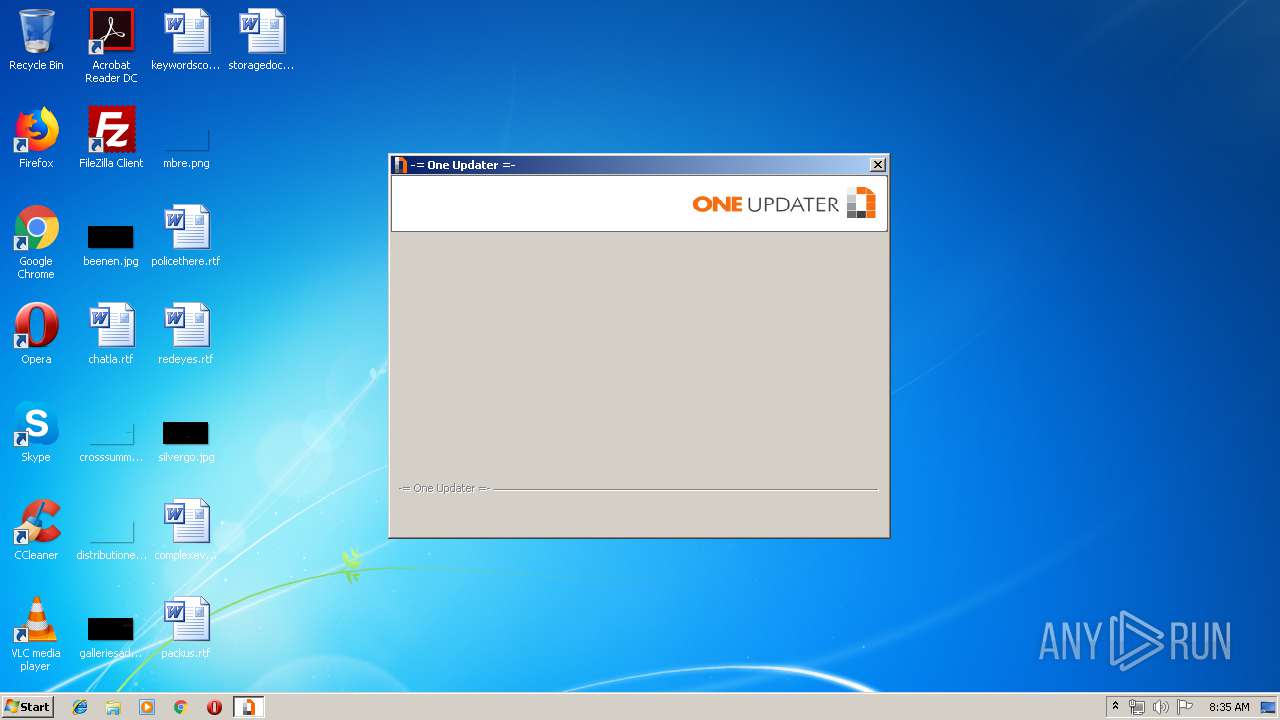
Task: Click the Opera icon in the taskbar
Action: tap(214, 707)
